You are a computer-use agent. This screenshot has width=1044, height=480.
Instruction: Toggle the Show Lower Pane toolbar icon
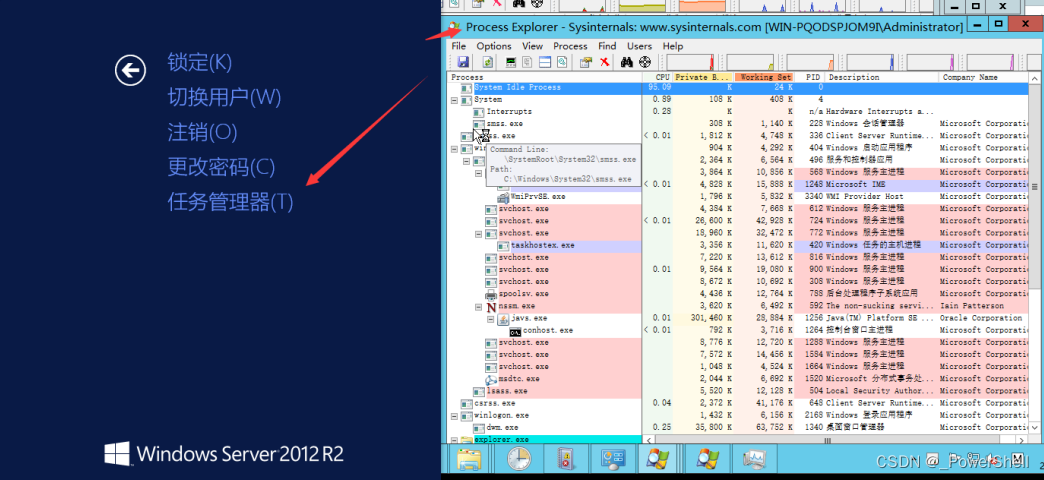[545, 62]
